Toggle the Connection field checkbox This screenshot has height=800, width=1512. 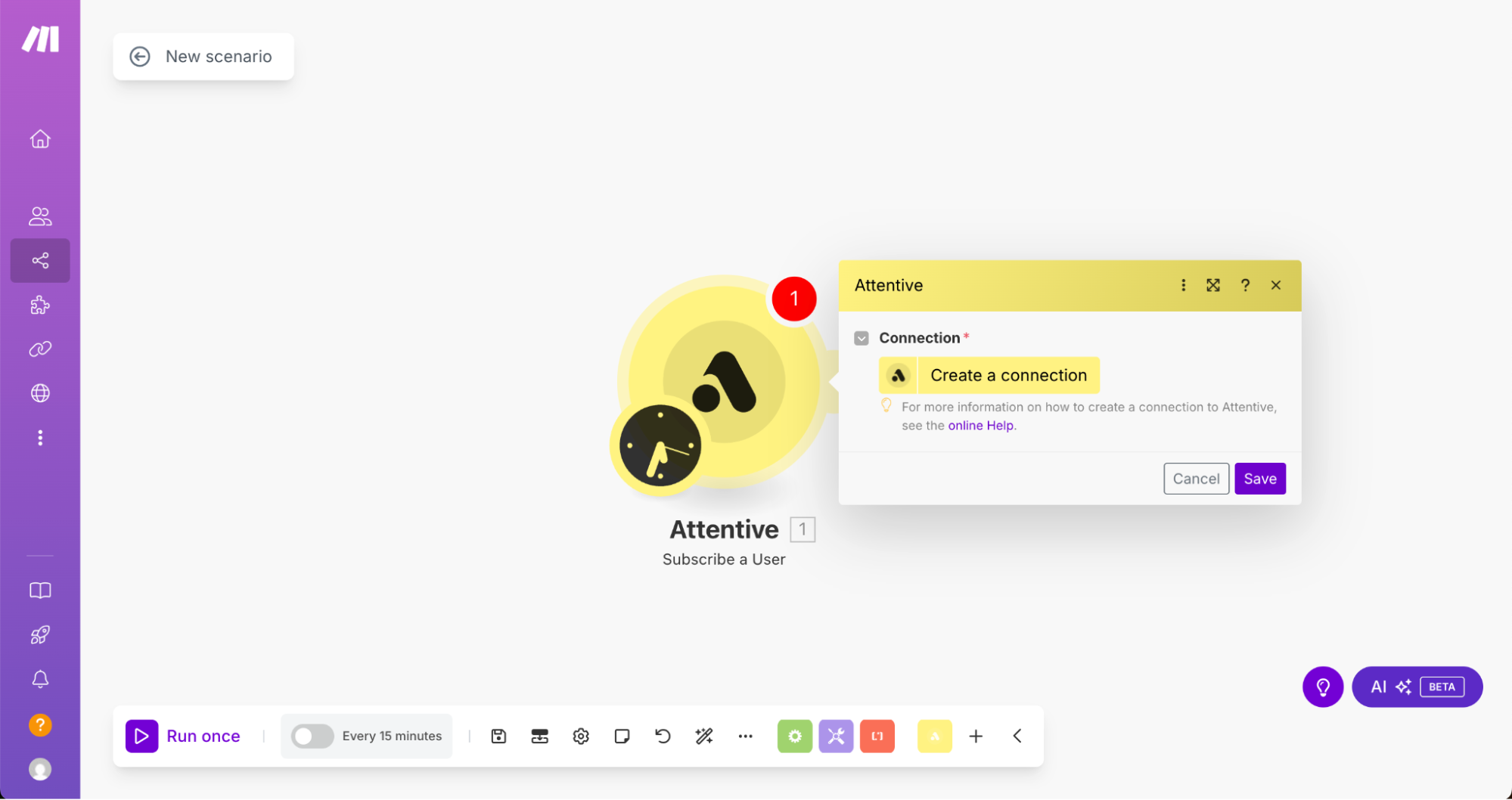pos(862,338)
